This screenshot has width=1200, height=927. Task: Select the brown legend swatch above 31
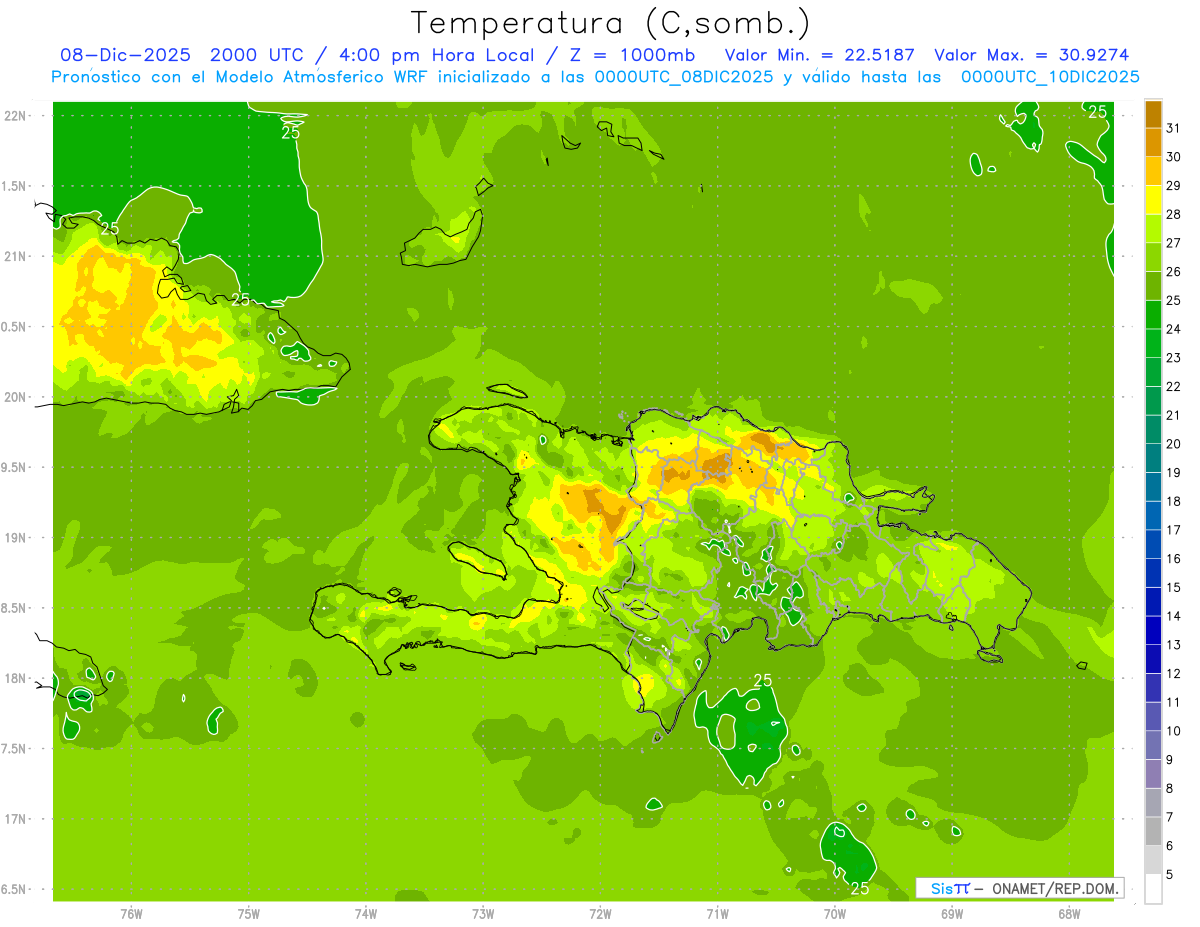[1153, 114]
